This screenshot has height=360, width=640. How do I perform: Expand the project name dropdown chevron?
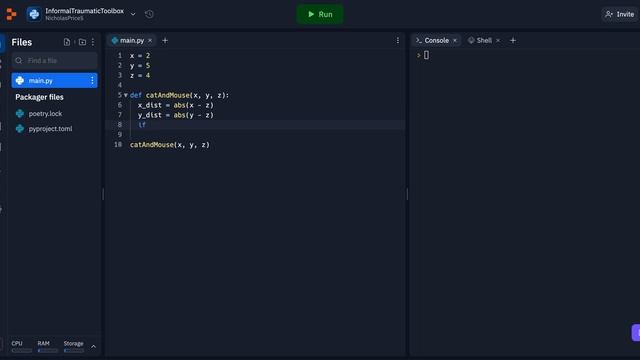[133, 14]
